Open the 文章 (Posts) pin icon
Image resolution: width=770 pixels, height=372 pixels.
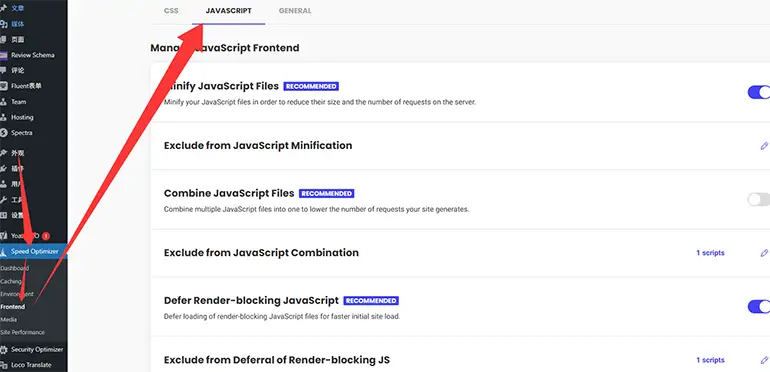4,8
